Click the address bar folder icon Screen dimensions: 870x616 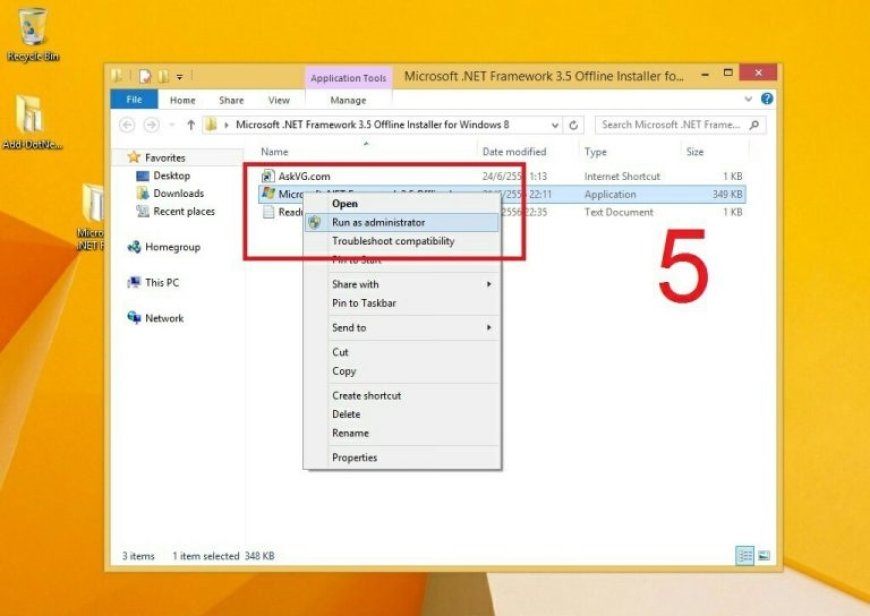click(211, 125)
